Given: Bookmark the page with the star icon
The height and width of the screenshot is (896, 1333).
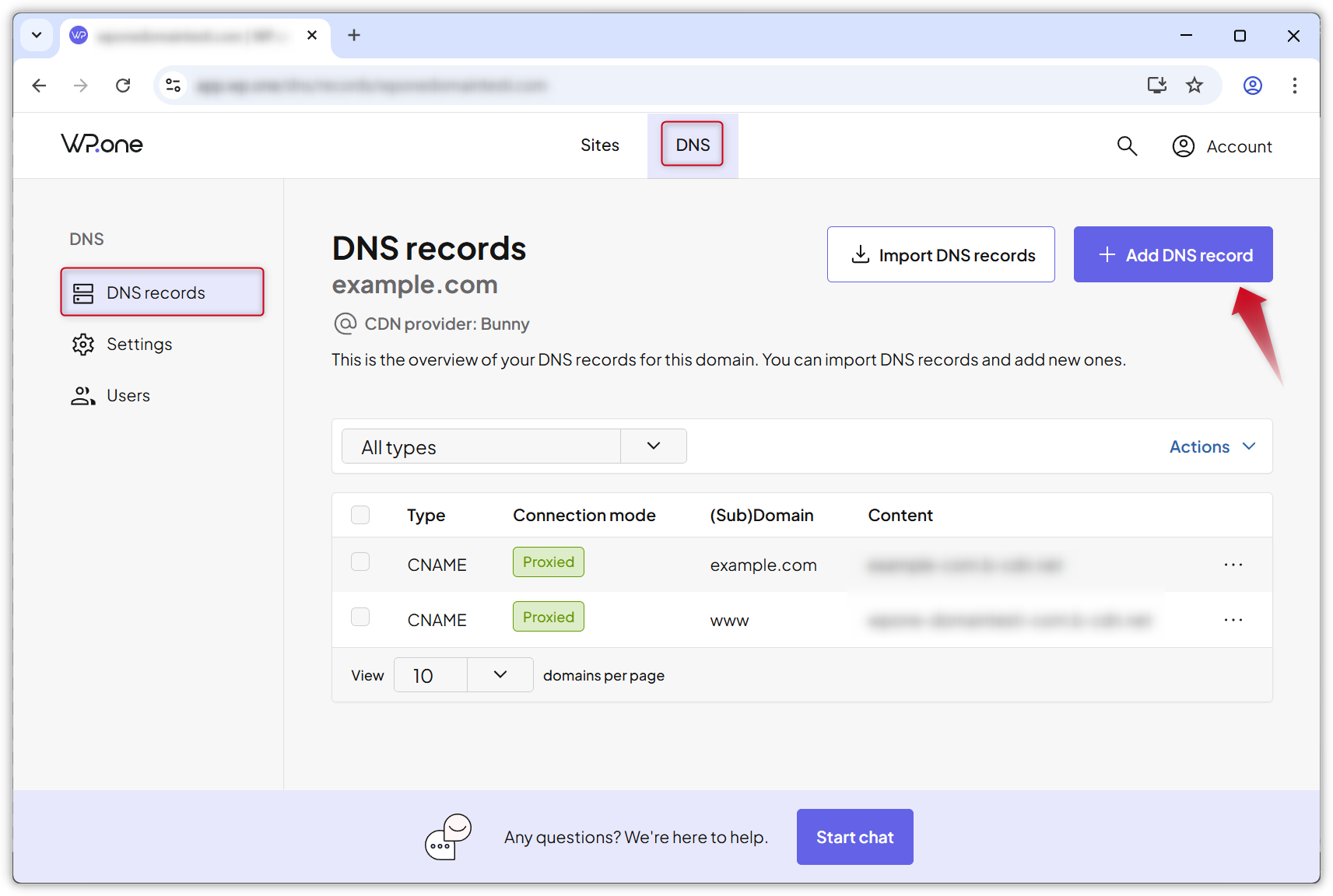Looking at the screenshot, I should (1194, 86).
